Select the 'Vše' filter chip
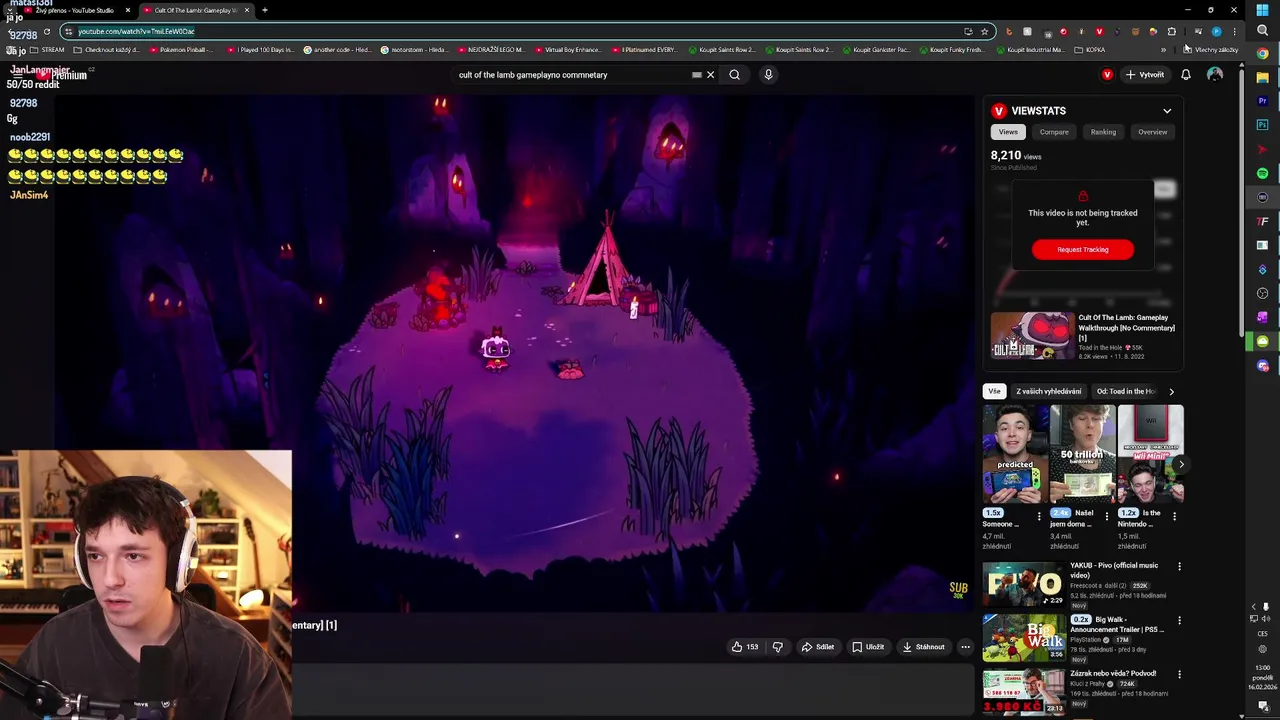This screenshot has width=1280, height=720. [994, 391]
